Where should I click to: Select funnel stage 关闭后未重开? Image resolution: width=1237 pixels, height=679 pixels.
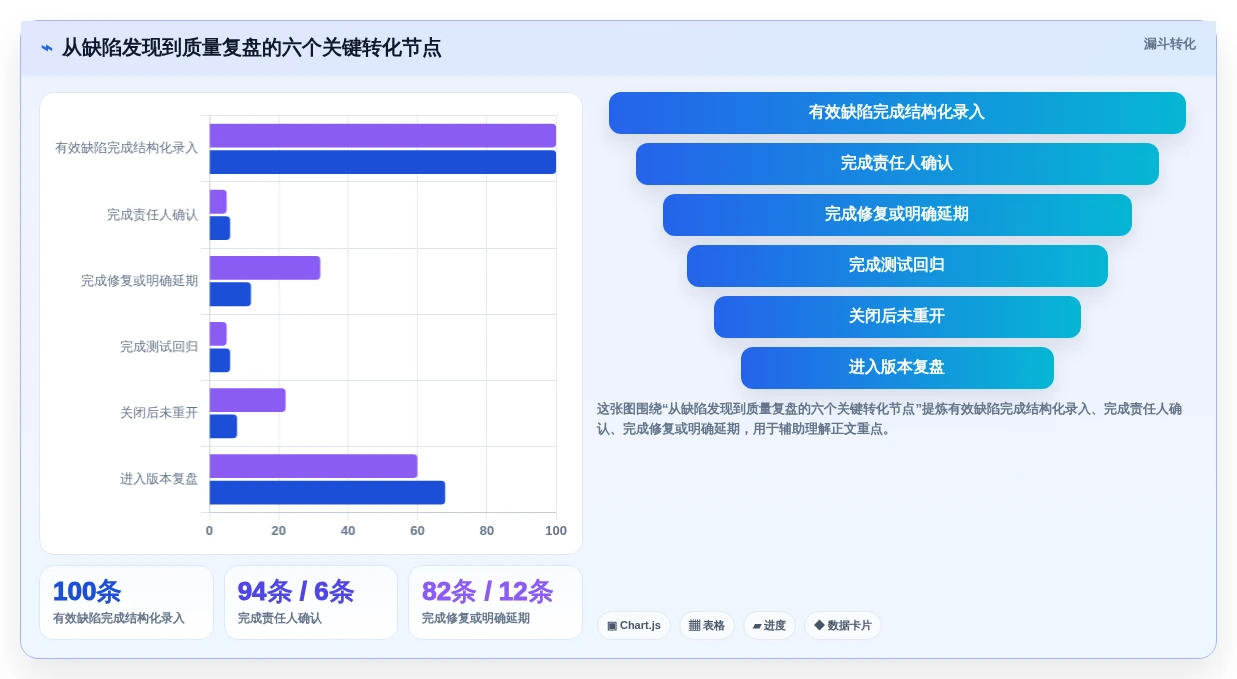[897, 317]
